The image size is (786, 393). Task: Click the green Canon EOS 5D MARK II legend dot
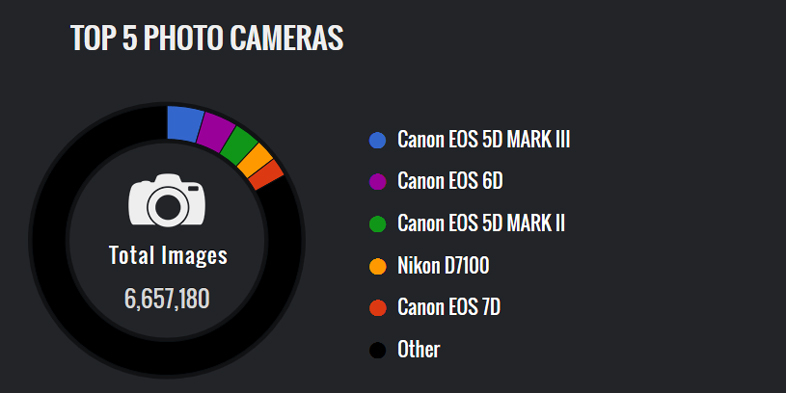click(x=377, y=224)
